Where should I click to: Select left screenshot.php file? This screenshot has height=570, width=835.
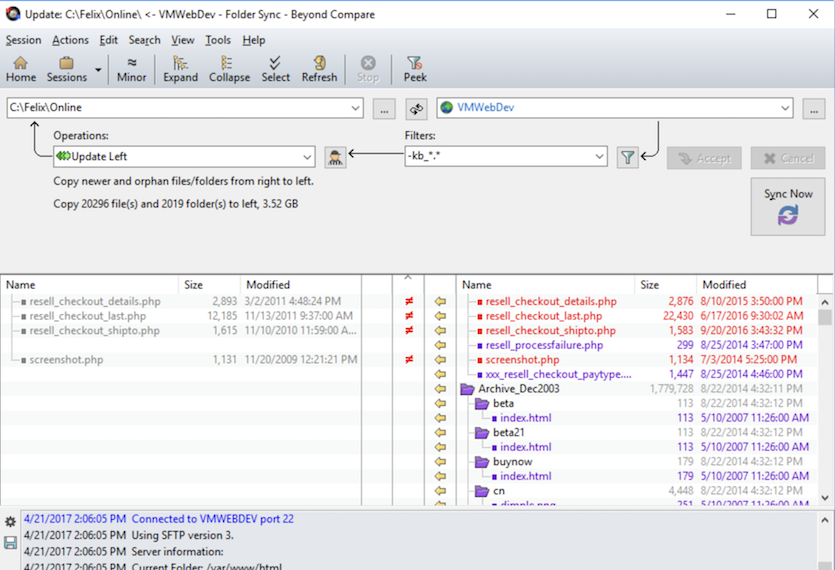click(66, 360)
